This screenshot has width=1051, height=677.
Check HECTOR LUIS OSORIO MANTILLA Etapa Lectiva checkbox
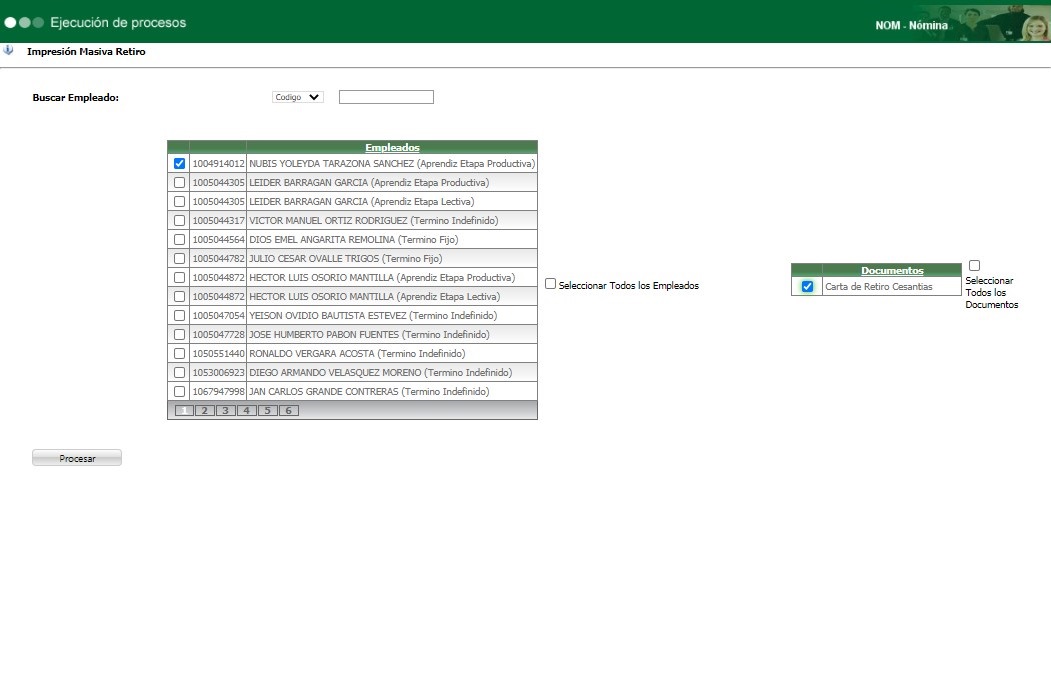pyautogui.click(x=179, y=296)
